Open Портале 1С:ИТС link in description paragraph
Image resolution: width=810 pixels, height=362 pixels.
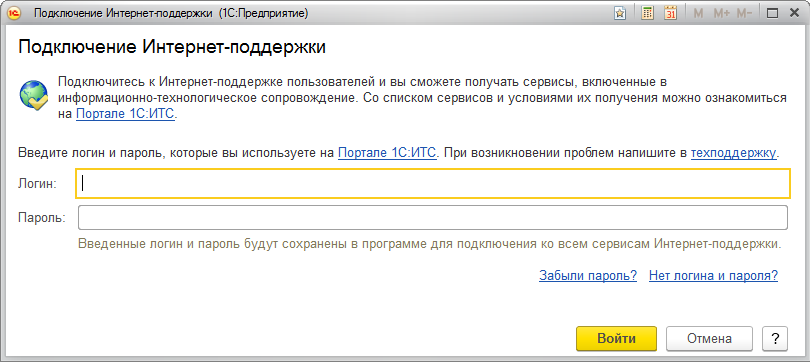[126, 114]
